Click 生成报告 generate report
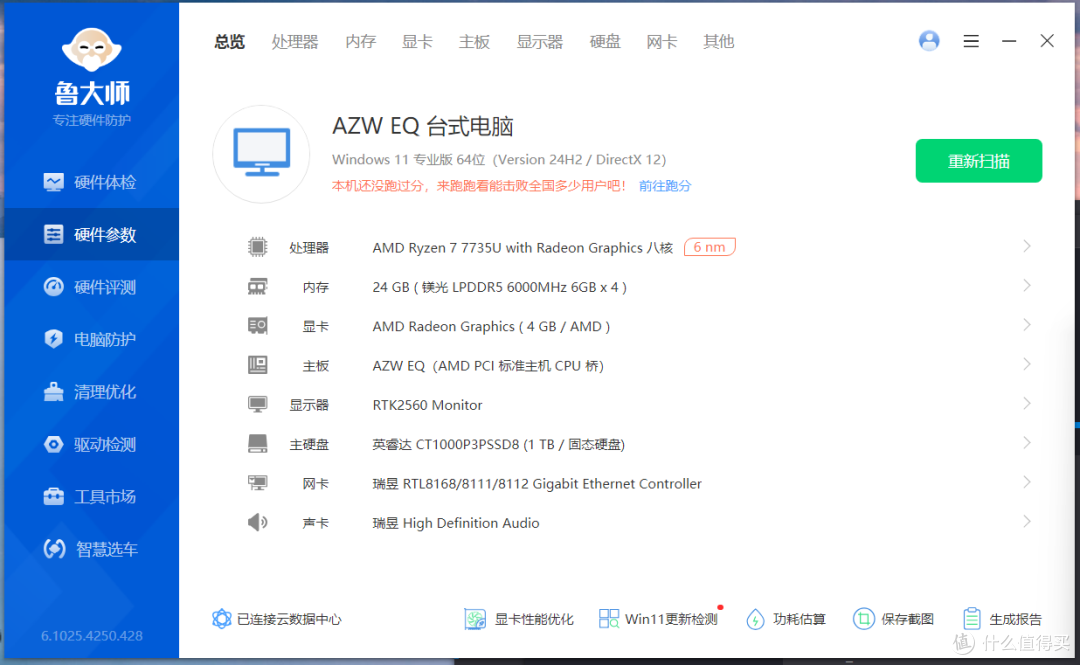Screen dimensions: 1080x665 pos(1002,619)
